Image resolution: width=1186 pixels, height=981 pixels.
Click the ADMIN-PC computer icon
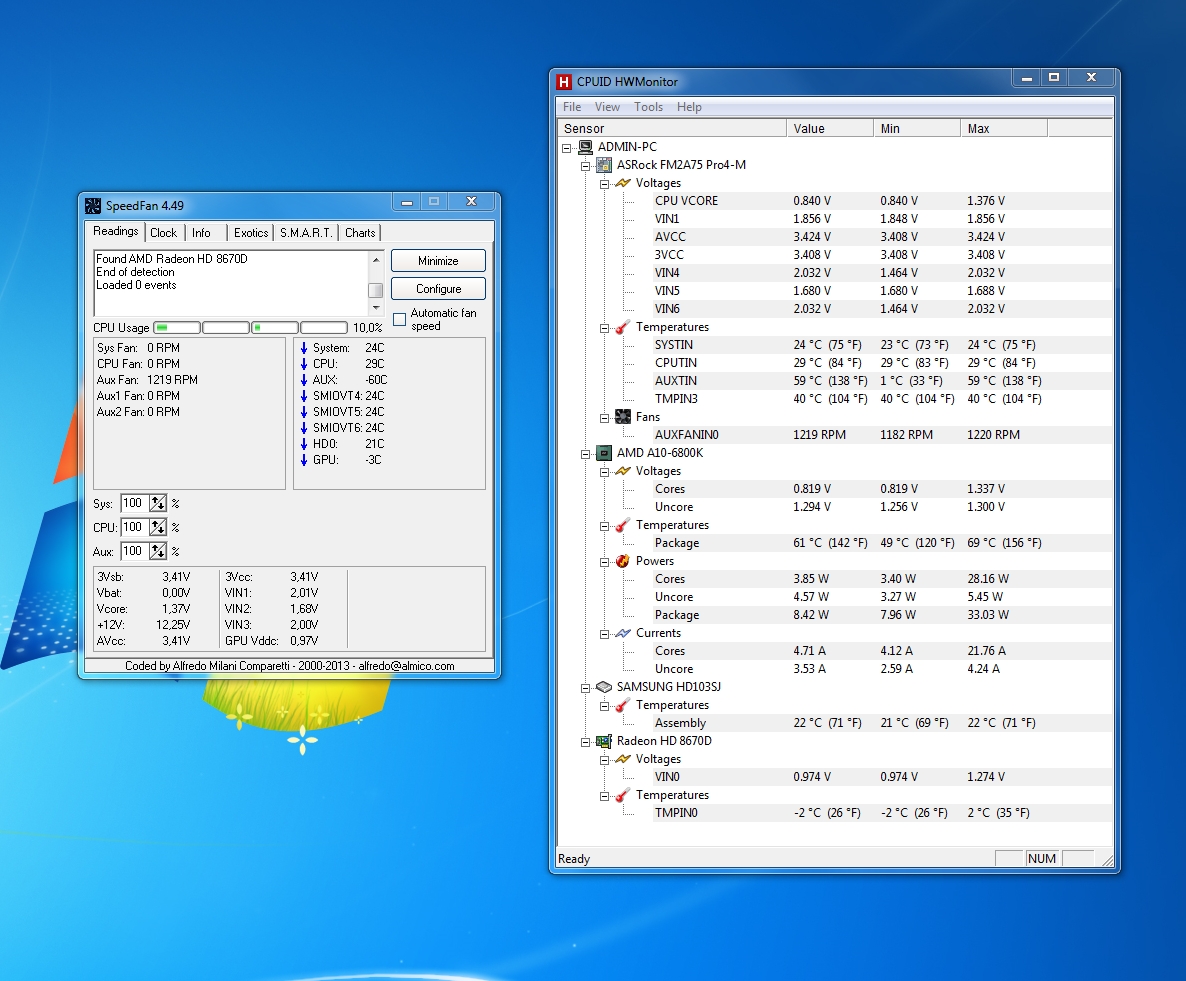pyautogui.click(x=585, y=147)
